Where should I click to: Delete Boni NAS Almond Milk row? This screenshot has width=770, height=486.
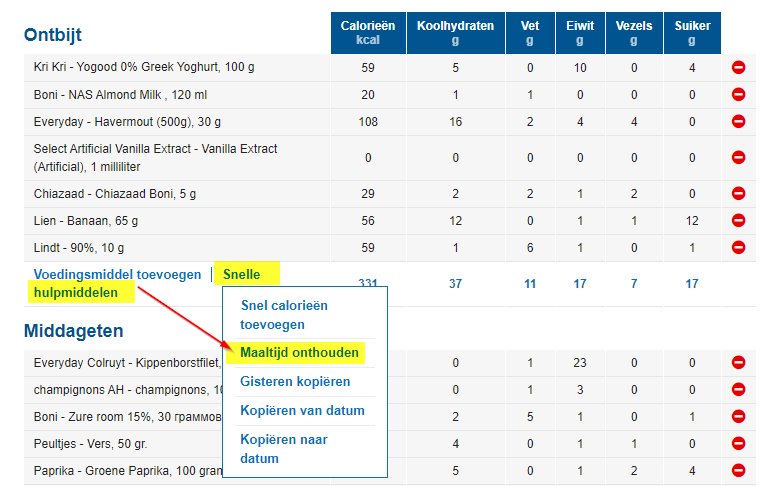tap(739, 95)
